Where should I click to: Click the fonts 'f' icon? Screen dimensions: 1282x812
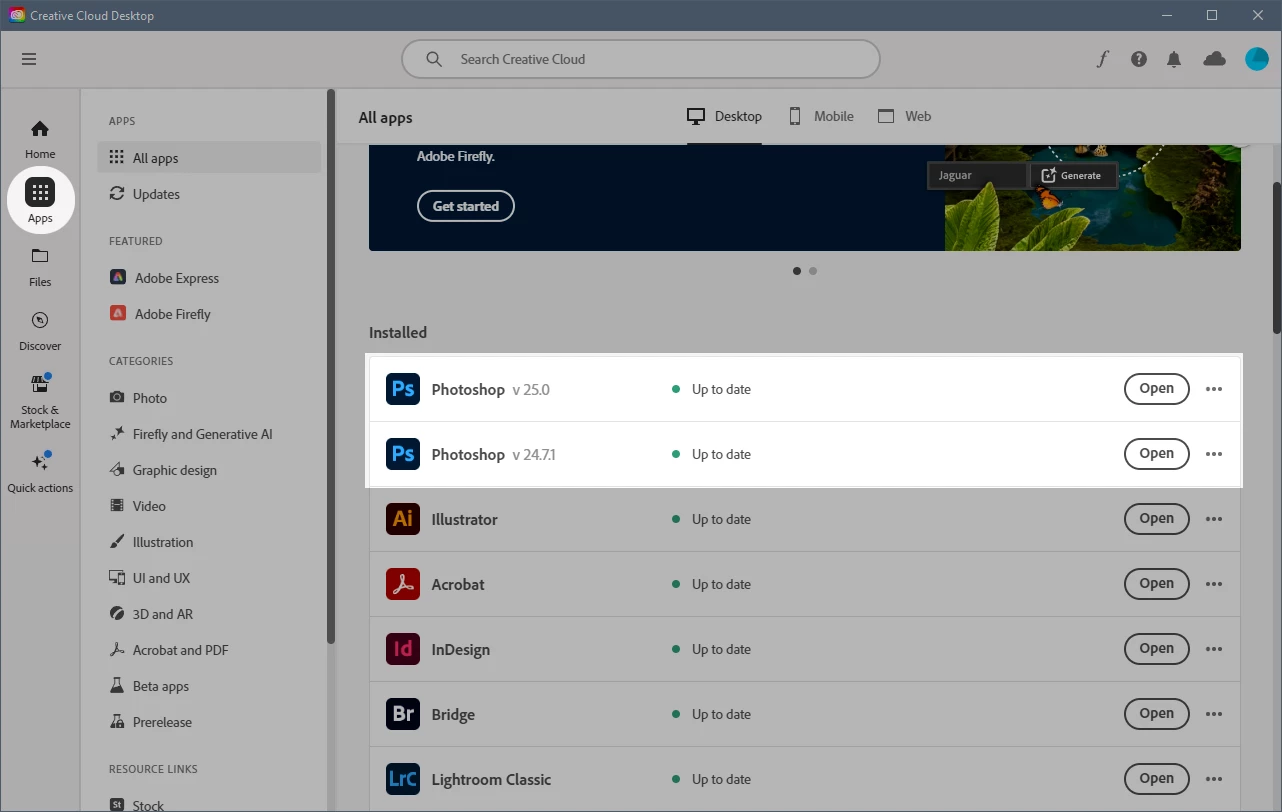click(1102, 59)
